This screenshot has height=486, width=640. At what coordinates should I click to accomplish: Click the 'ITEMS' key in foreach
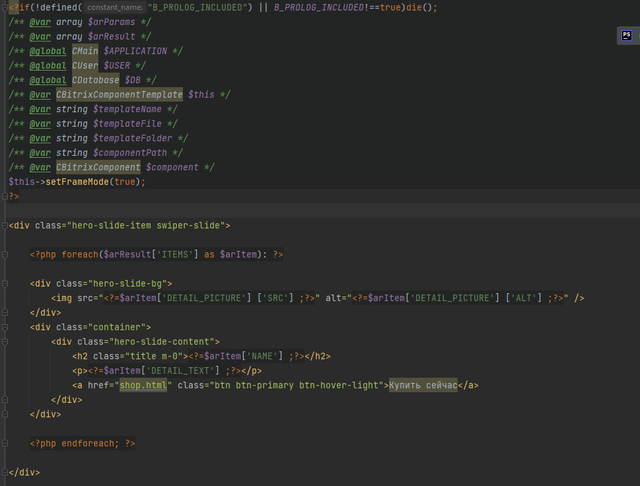pos(175,255)
